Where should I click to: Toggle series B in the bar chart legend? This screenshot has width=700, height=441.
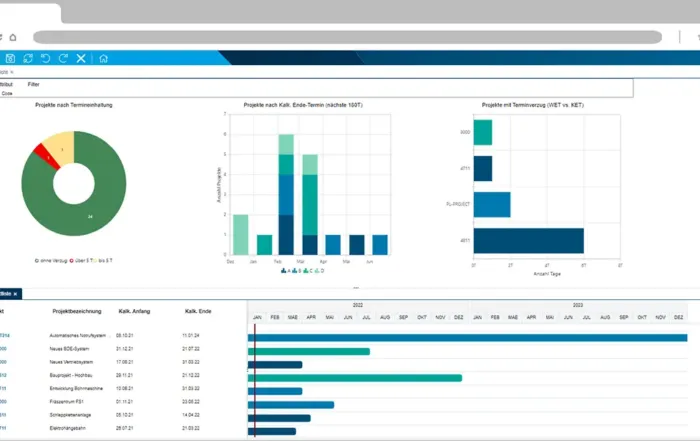297,271
